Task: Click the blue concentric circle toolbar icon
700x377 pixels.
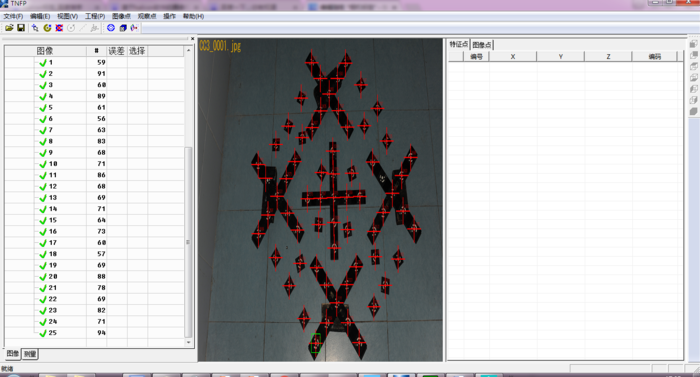Action: pyautogui.click(x=111, y=28)
